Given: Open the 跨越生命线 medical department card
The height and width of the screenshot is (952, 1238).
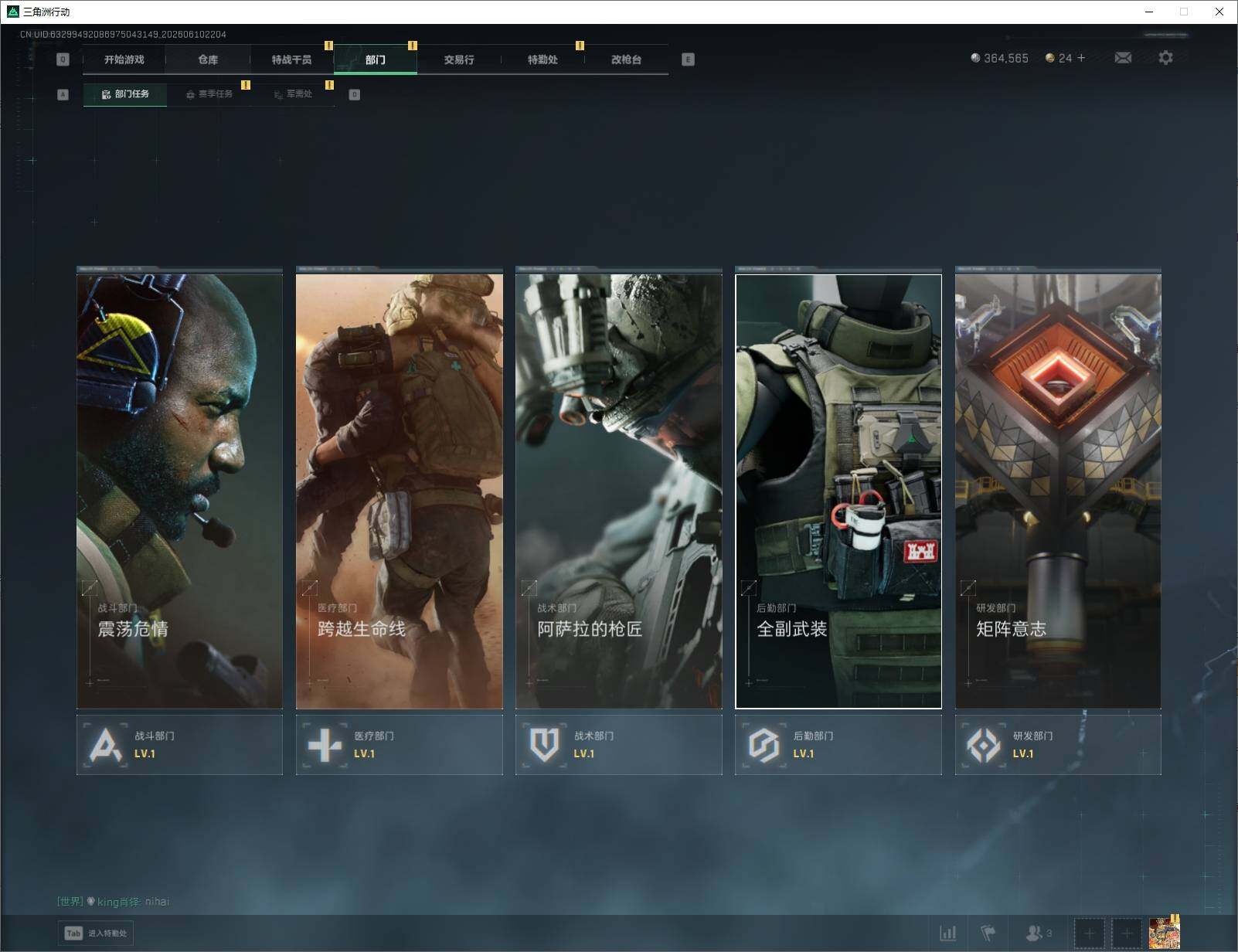Looking at the screenshot, I should (400, 491).
